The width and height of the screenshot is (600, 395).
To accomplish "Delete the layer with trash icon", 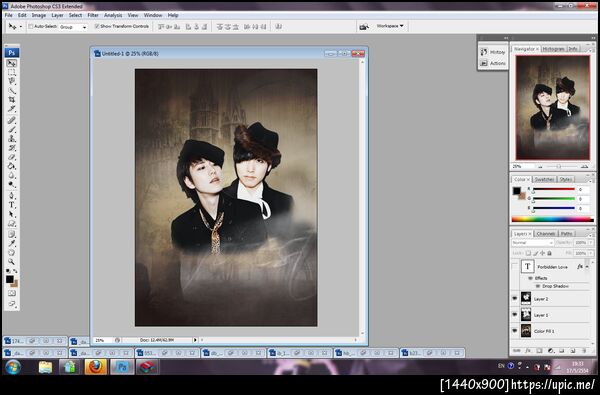I will [x=584, y=351].
